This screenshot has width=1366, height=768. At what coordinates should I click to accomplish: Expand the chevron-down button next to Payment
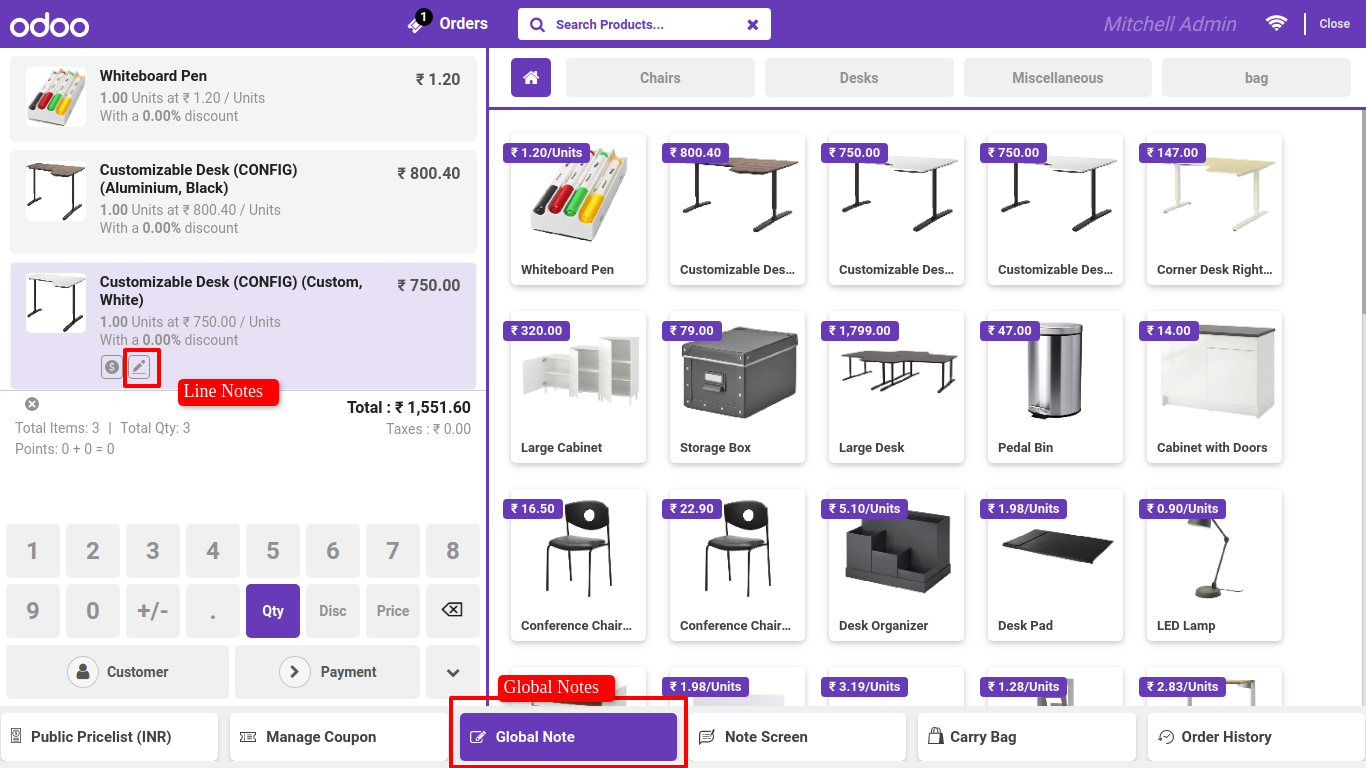(x=452, y=672)
